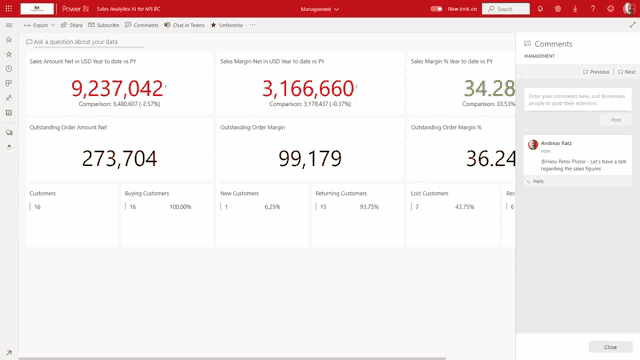Open more options ellipsis in toolbar
This screenshot has height=360, width=640.
click(253, 25)
